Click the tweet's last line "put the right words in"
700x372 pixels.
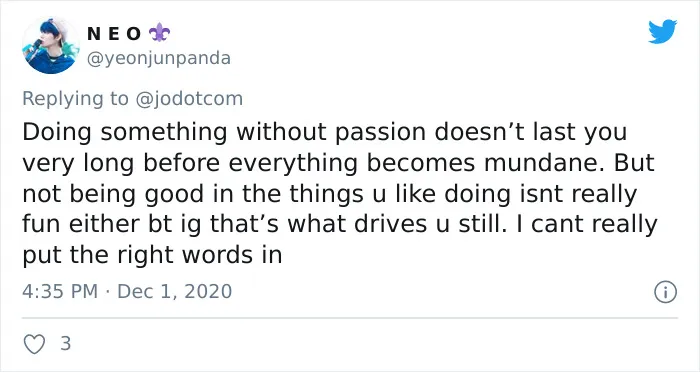coord(152,256)
